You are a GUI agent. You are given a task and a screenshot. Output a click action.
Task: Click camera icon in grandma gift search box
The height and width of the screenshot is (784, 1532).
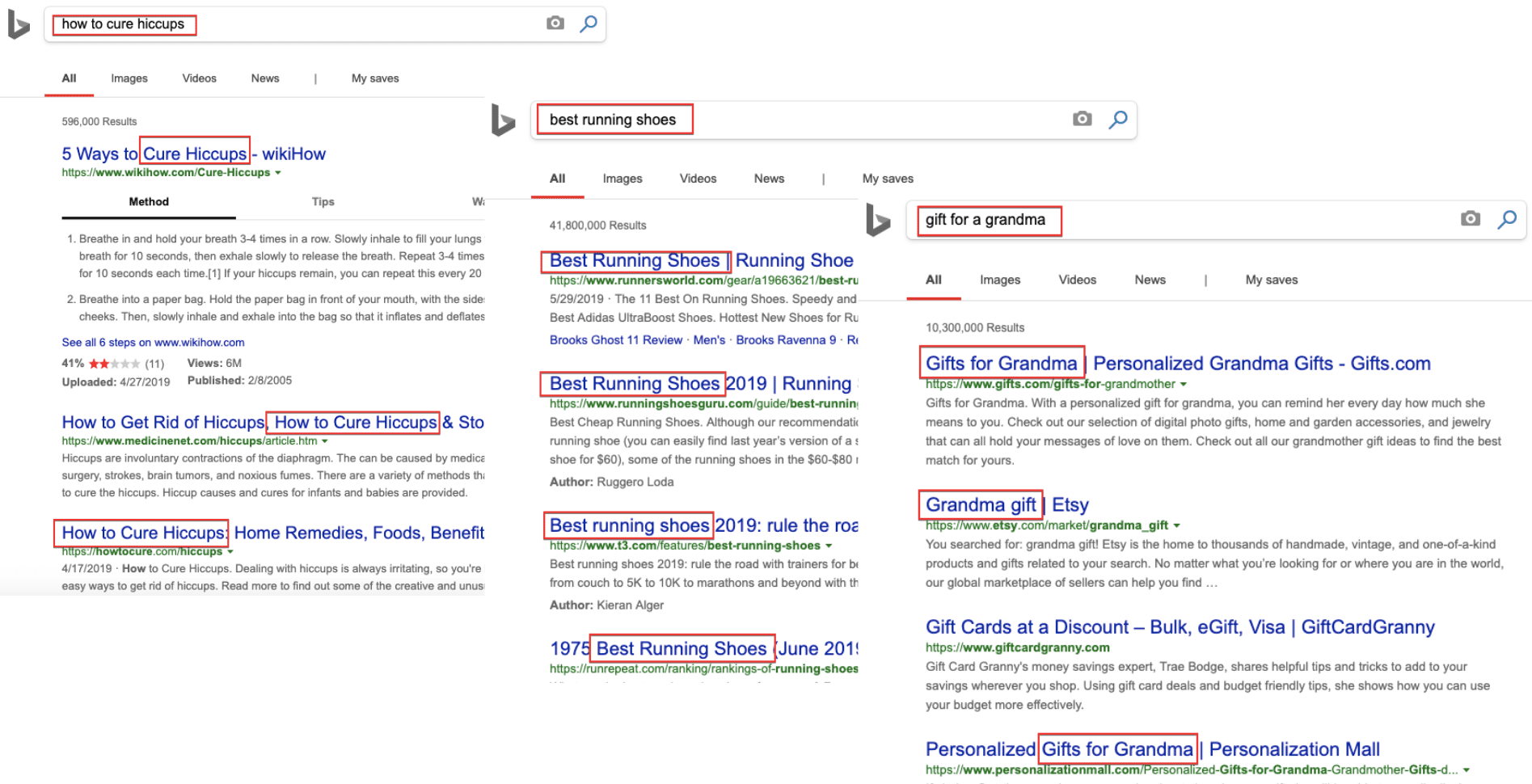(x=1471, y=218)
